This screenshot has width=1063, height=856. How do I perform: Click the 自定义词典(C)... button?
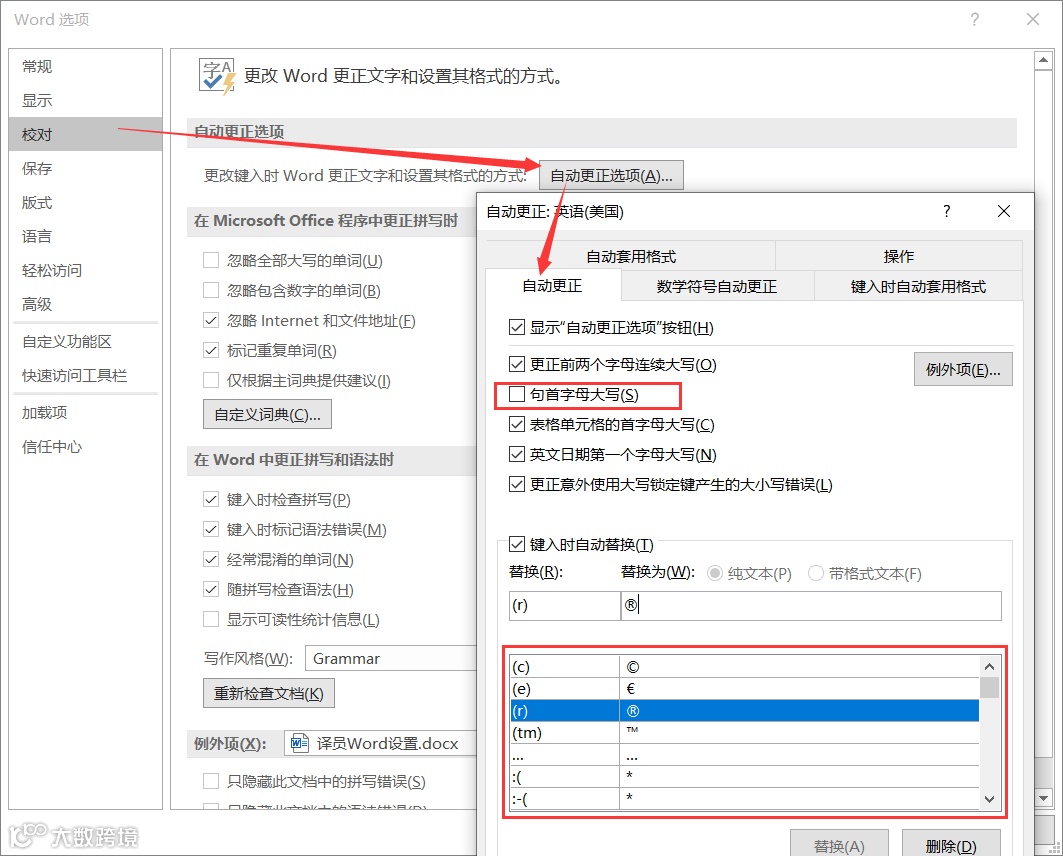267,414
